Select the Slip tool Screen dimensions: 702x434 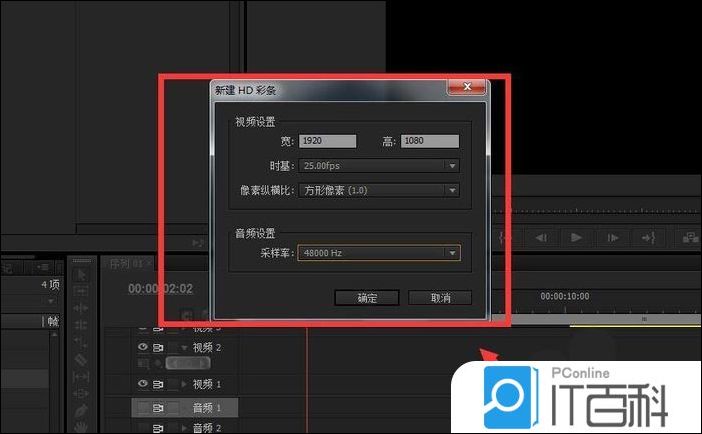(x=81, y=377)
